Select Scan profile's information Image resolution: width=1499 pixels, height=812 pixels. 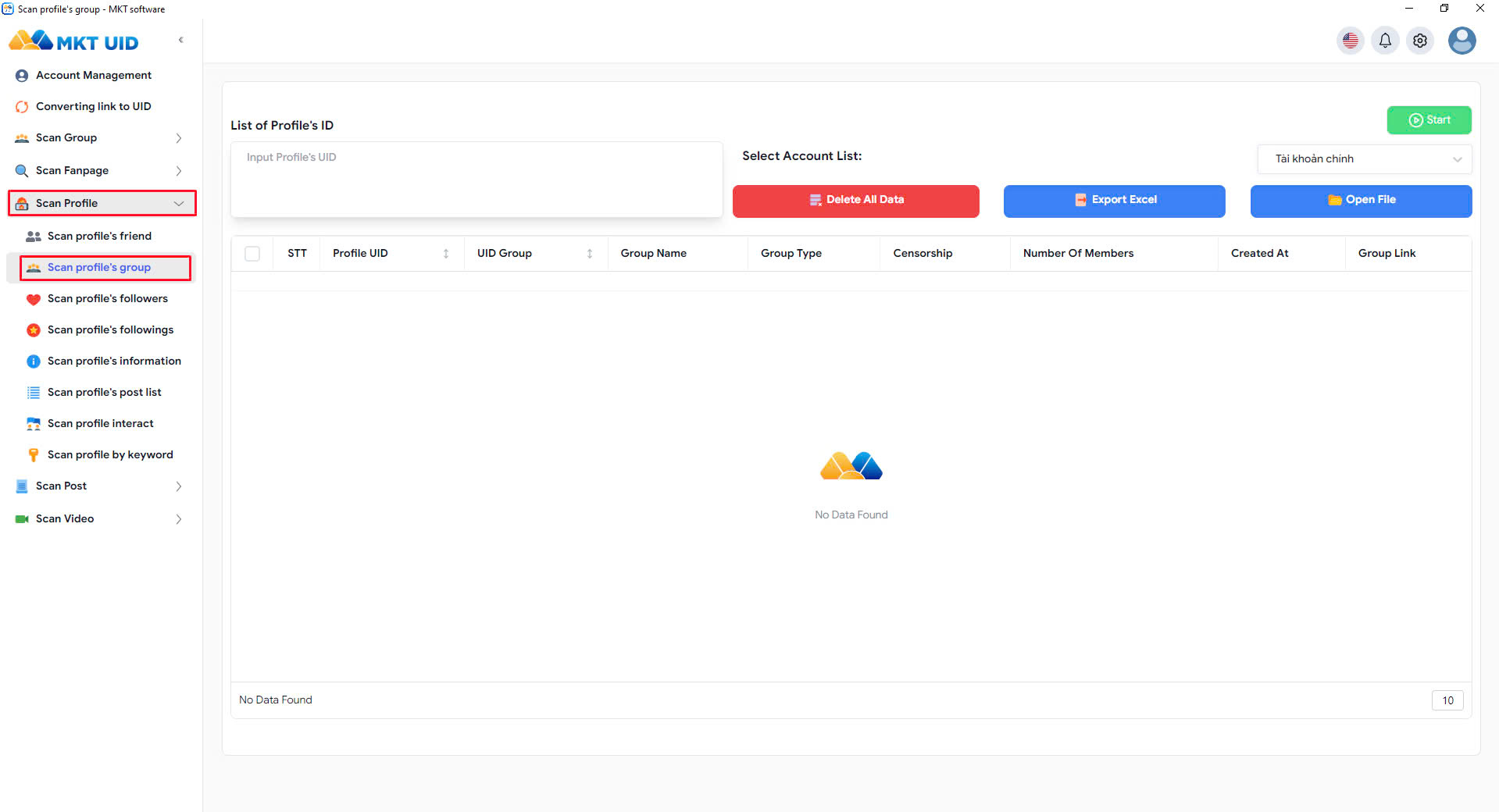point(114,361)
